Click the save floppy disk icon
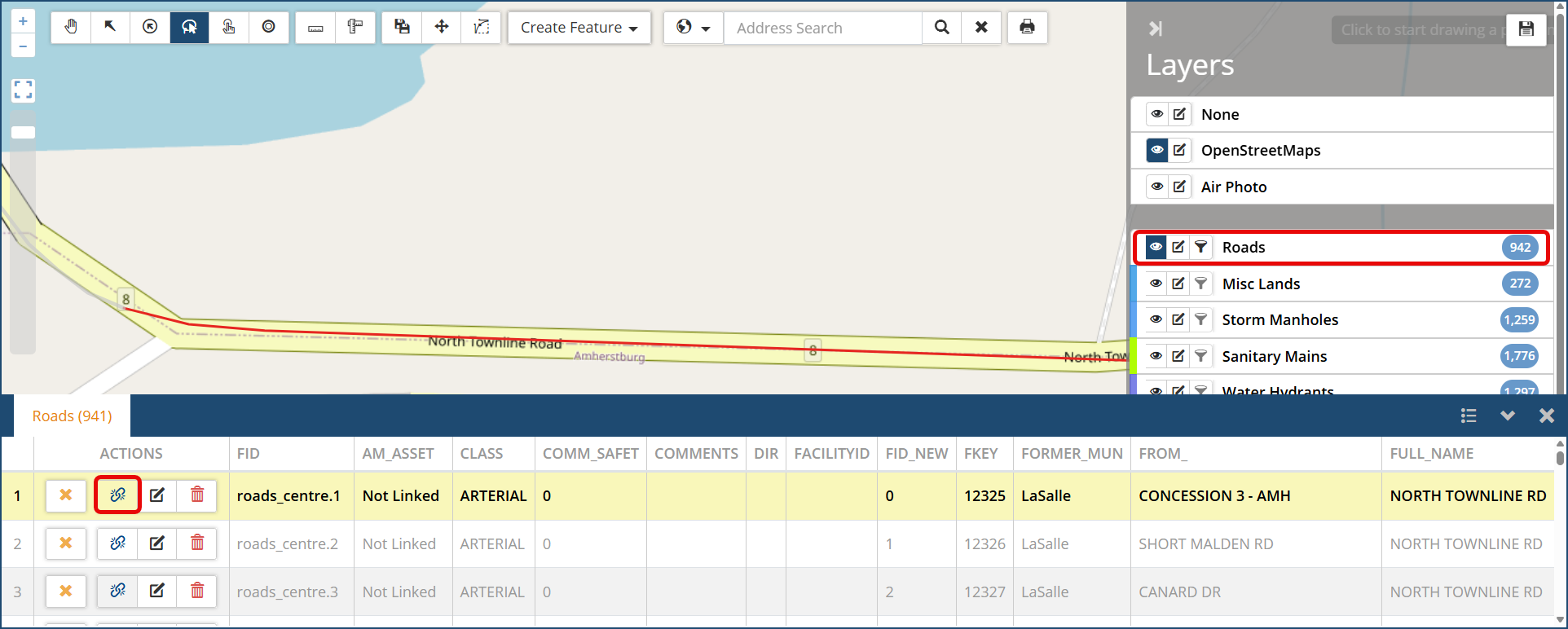The width and height of the screenshot is (1568, 629). (x=1526, y=29)
